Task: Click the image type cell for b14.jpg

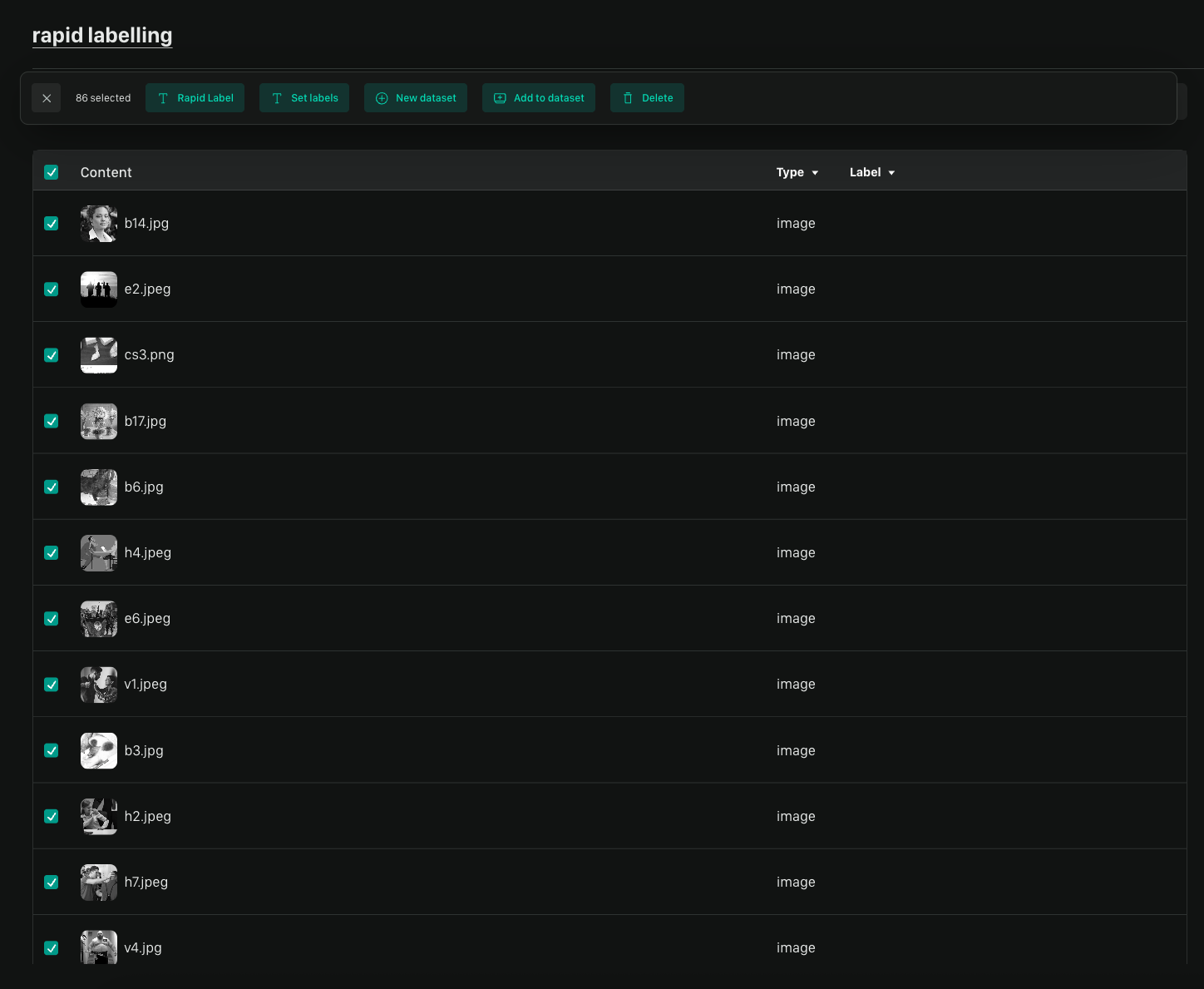Action: click(796, 224)
